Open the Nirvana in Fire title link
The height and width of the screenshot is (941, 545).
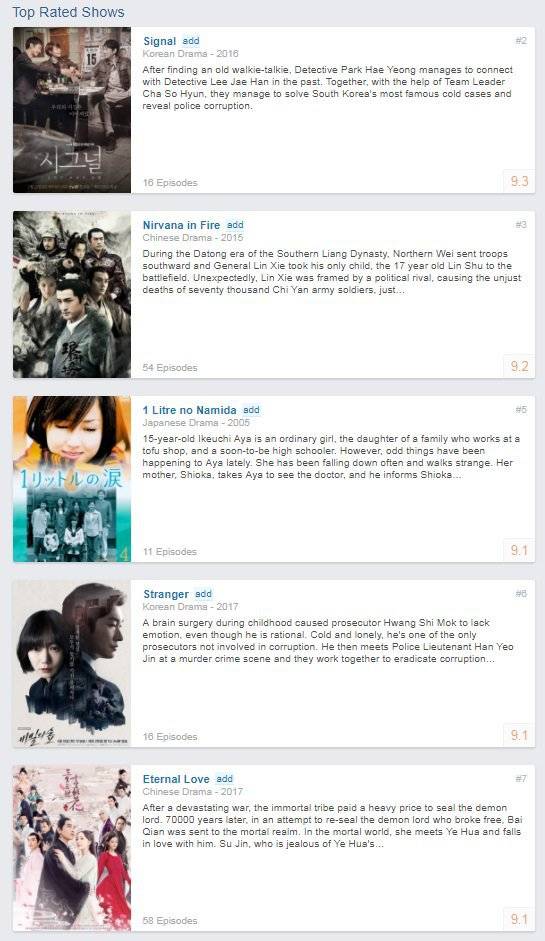[181, 226]
